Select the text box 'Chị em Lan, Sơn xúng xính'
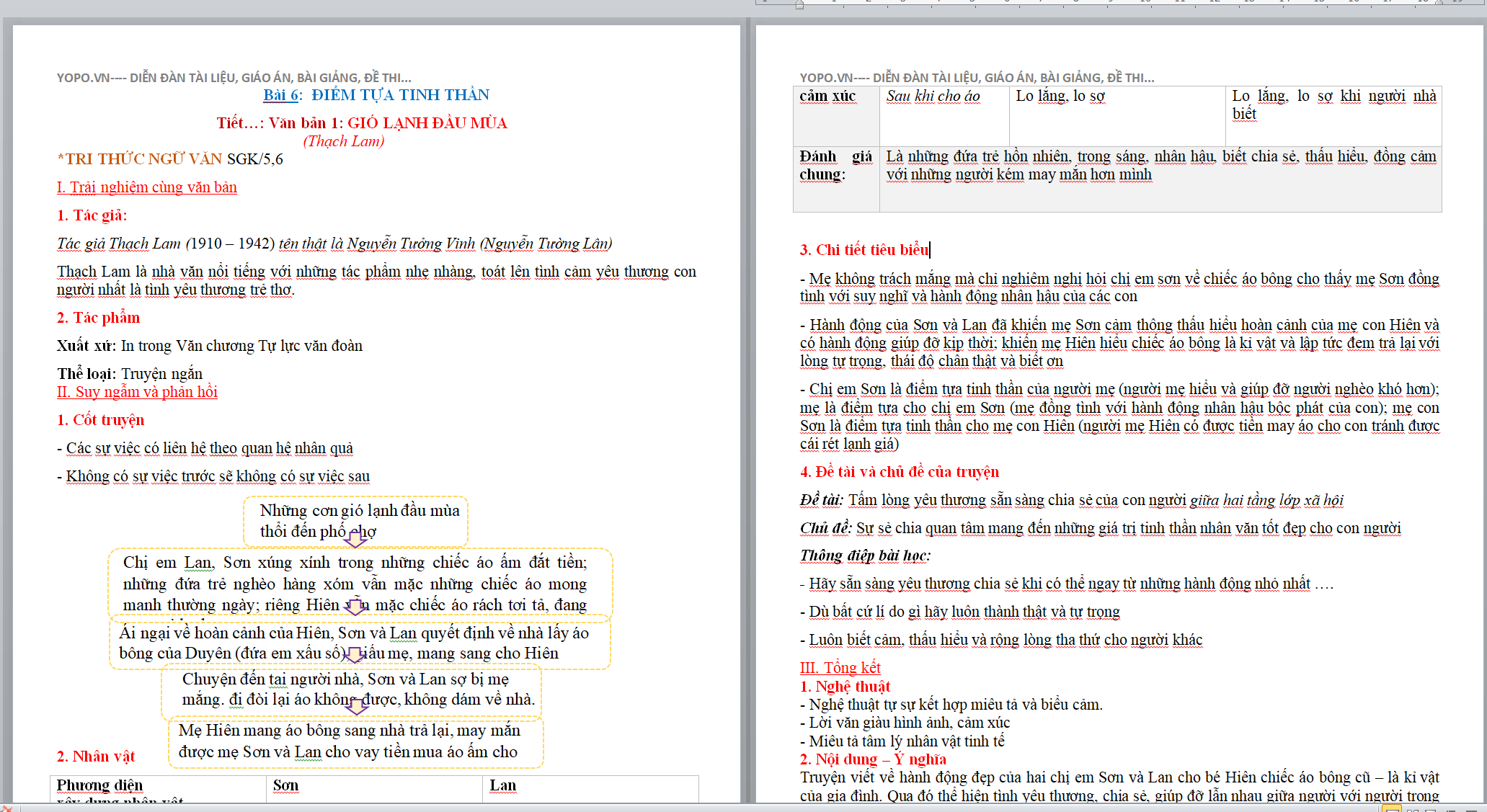Viewport: 1487px width, 812px height. 360,584
